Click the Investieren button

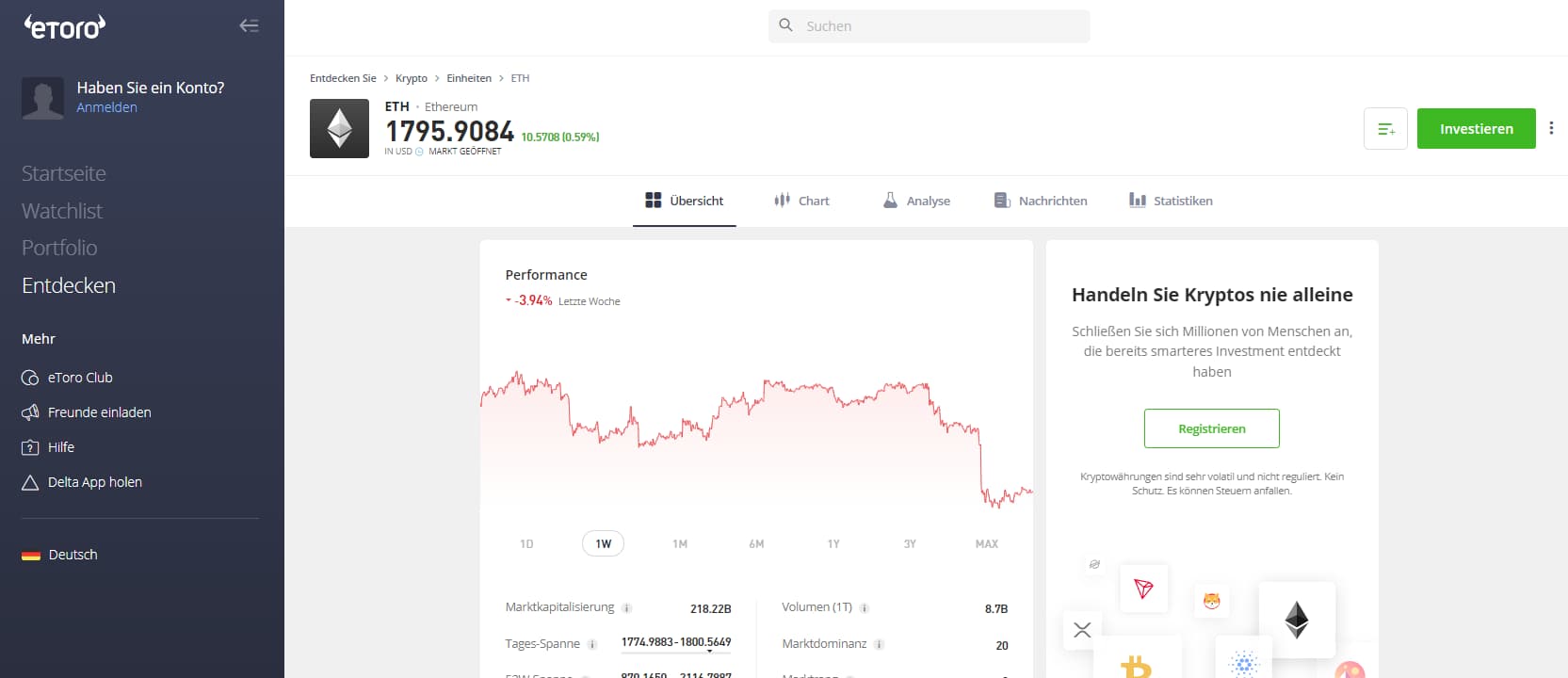[1476, 129]
